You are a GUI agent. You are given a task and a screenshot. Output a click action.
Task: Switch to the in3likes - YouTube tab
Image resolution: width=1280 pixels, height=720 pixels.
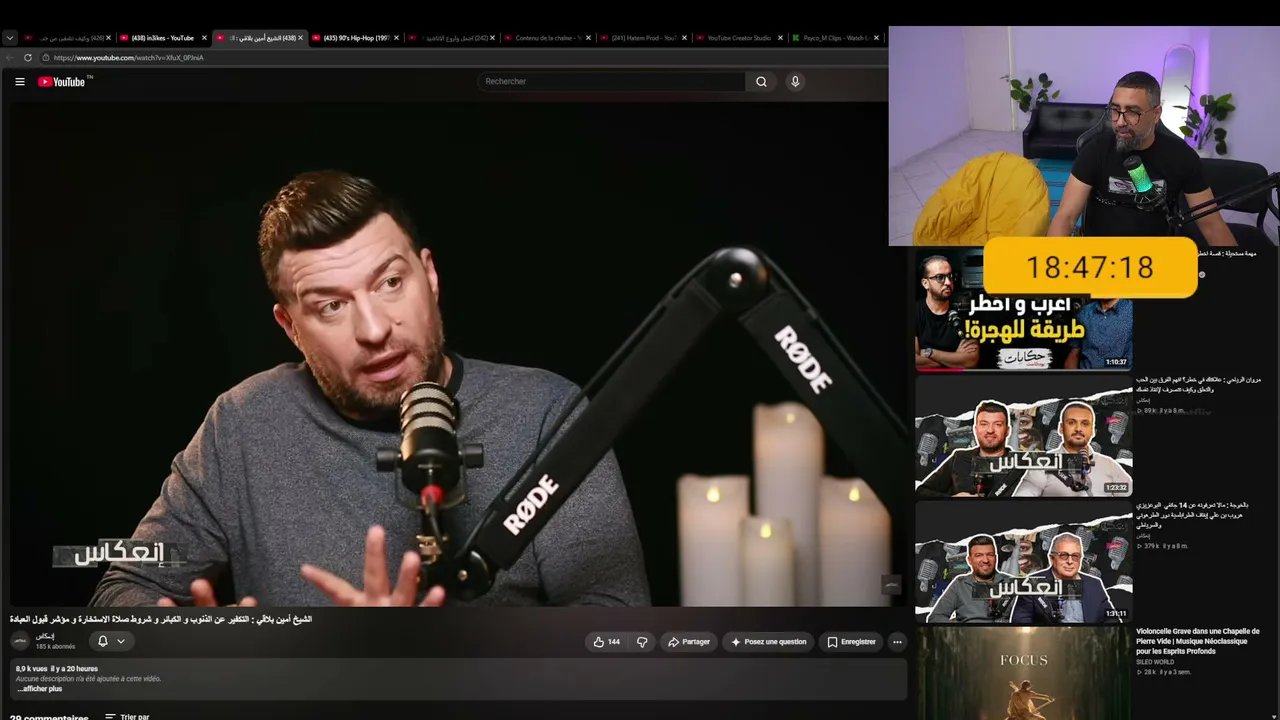coord(162,38)
